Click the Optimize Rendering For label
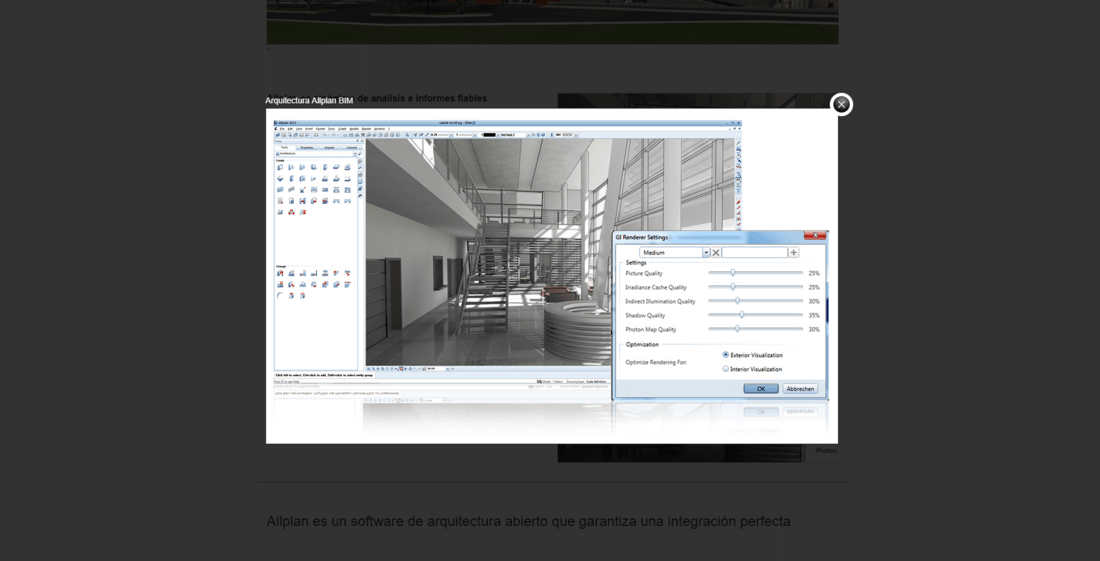This screenshot has width=1100, height=561. (x=656, y=363)
